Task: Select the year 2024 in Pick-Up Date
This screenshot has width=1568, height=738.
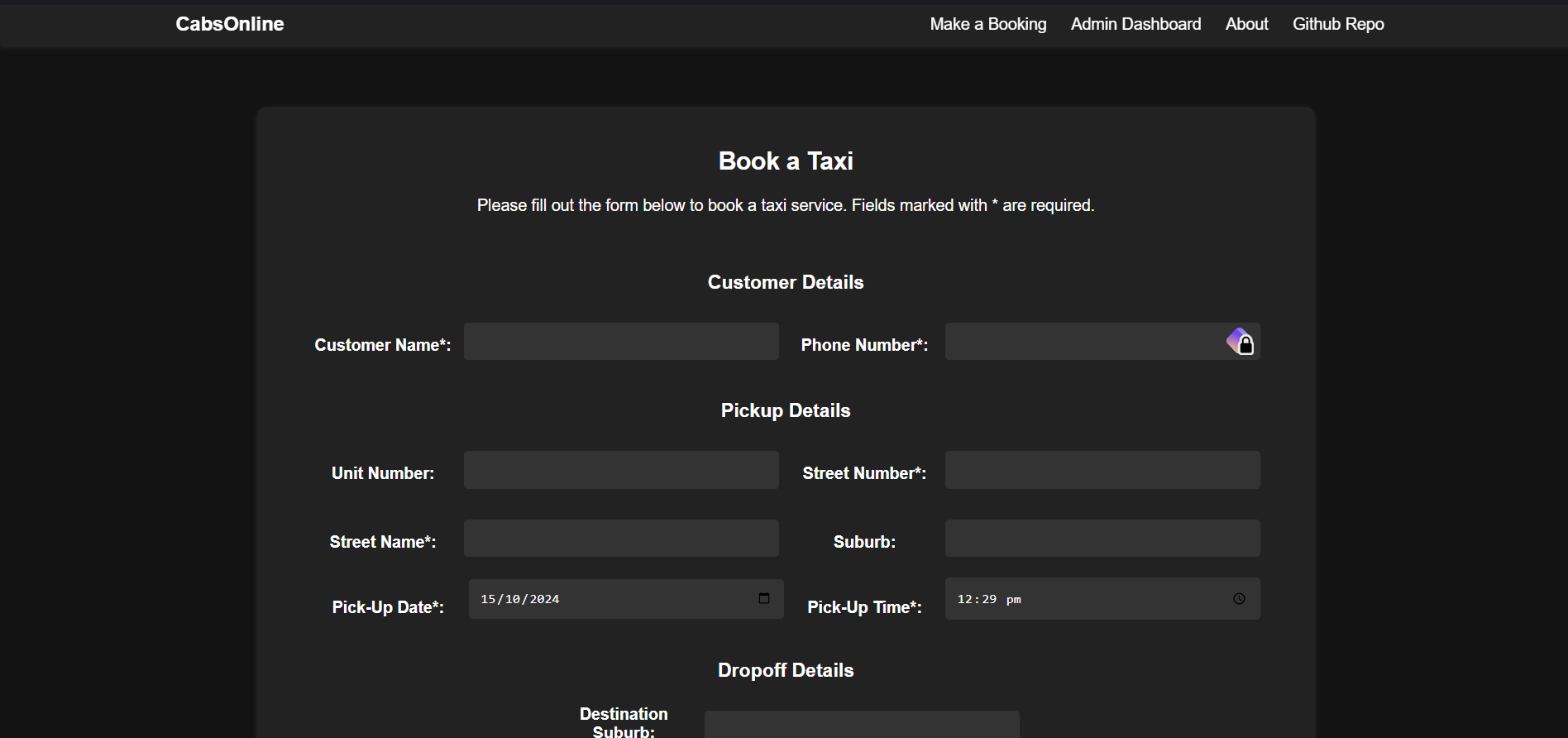Action: pos(544,599)
